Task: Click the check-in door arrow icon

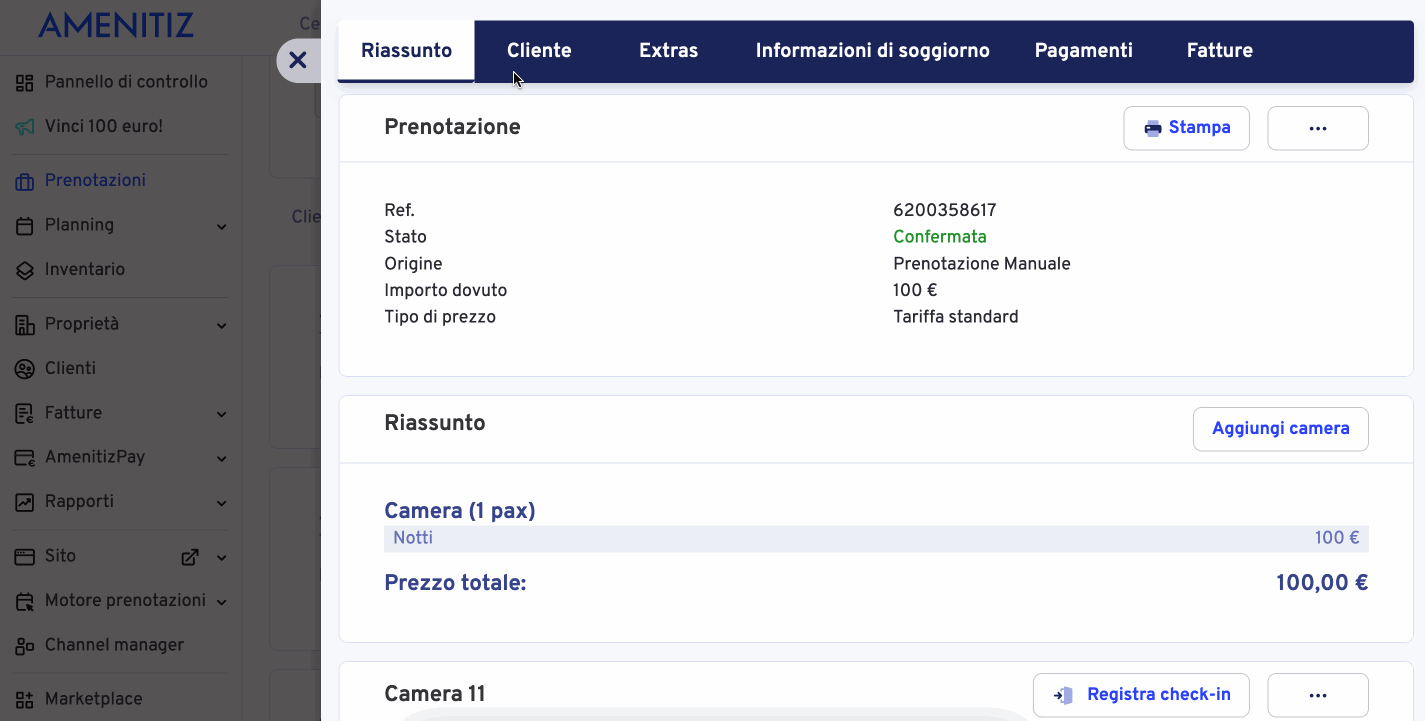Action: click(x=1063, y=695)
